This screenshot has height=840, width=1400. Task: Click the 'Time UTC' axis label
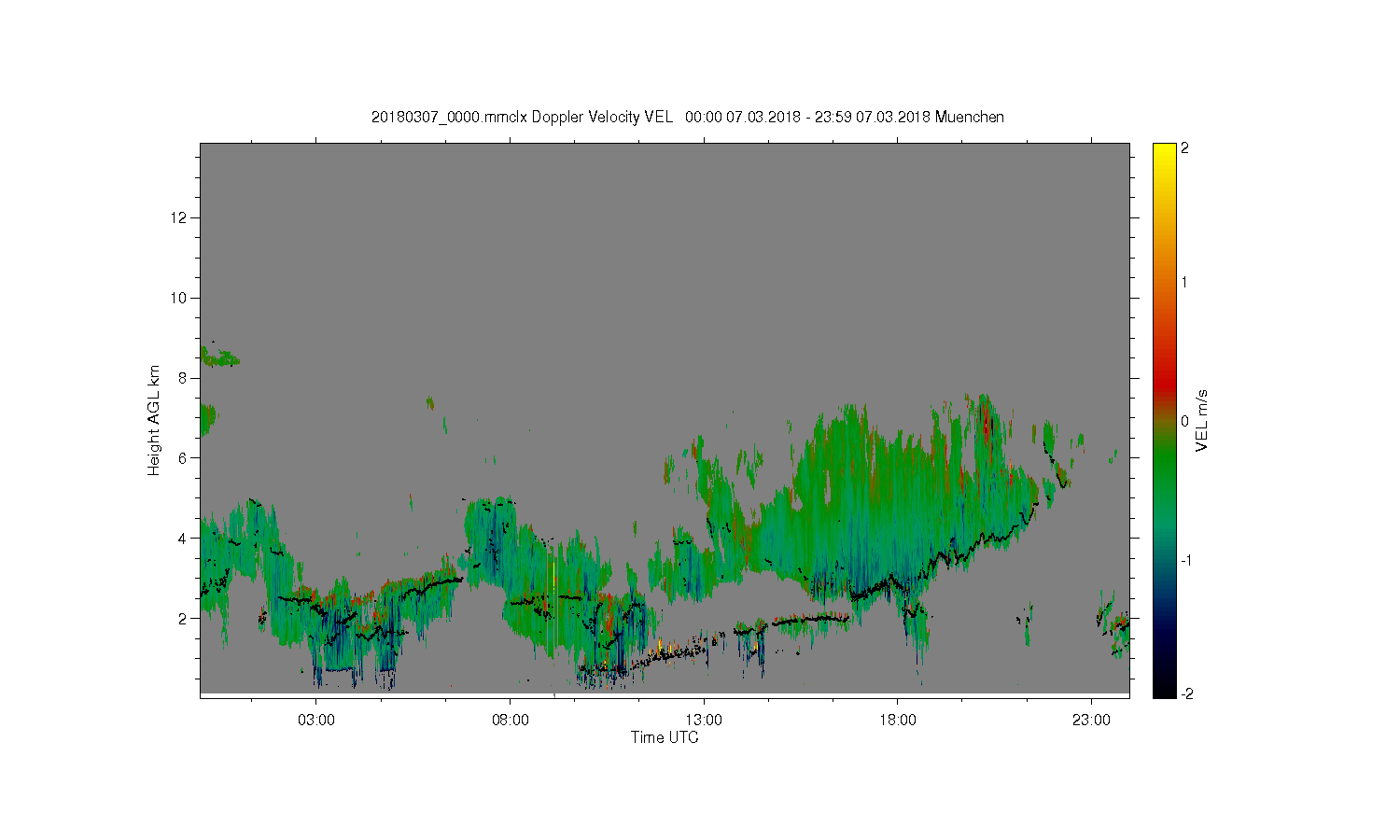pos(665,737)
